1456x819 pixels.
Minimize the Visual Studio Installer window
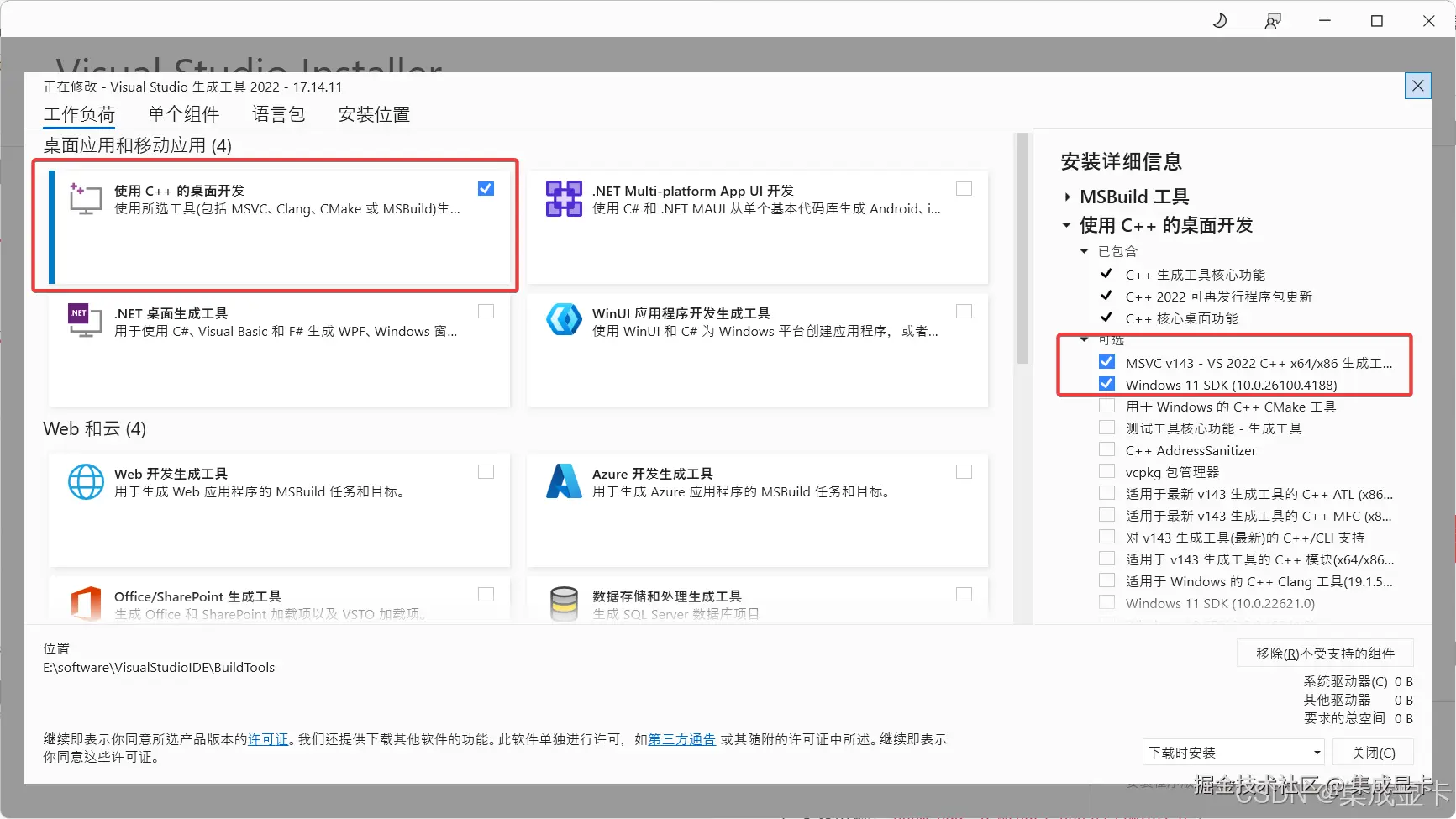click(x=1325, y=20)
